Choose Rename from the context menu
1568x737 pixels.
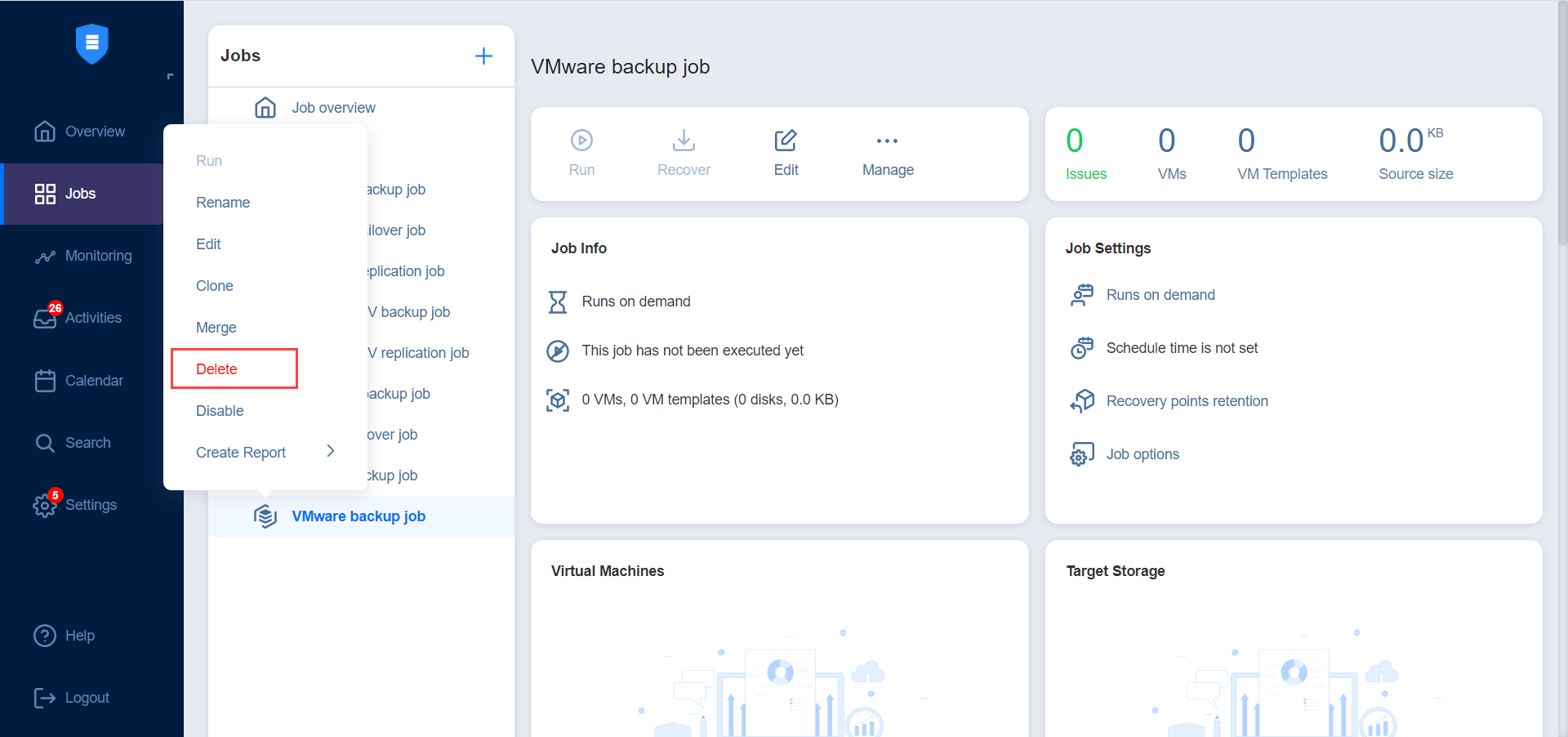223,203
